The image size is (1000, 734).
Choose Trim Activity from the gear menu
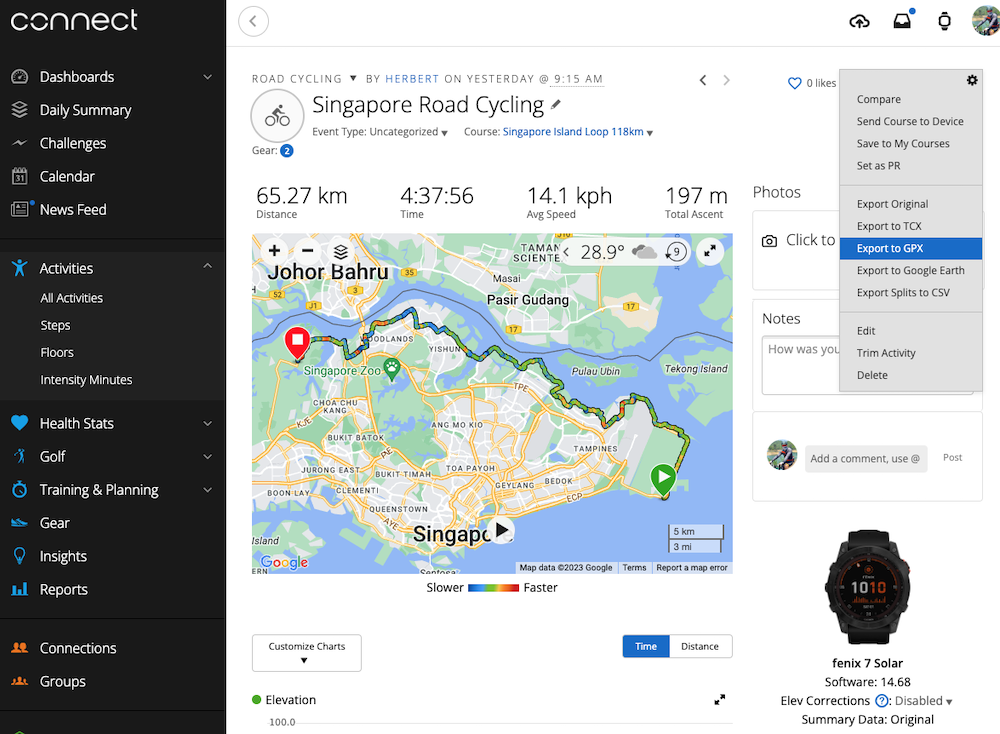[886, 353]
